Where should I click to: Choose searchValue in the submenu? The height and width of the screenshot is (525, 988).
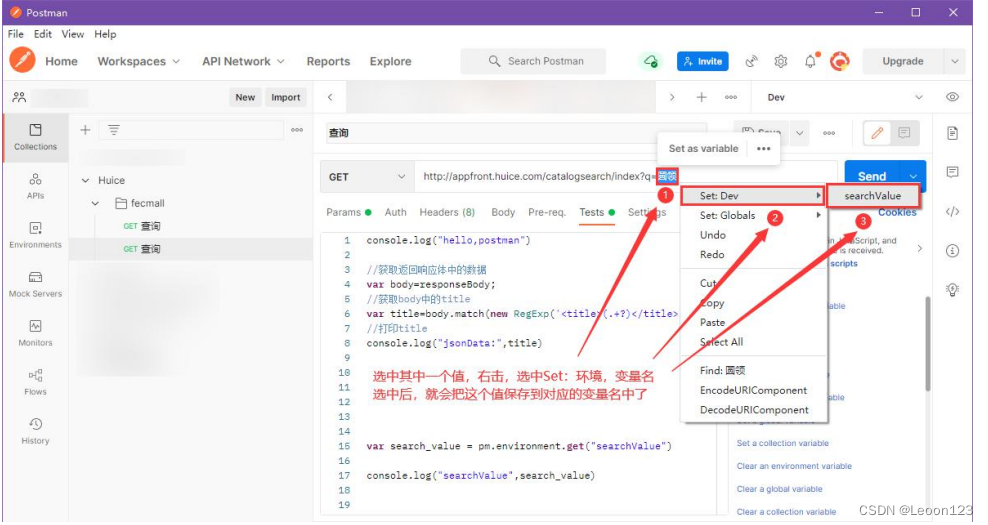point(873,196)
